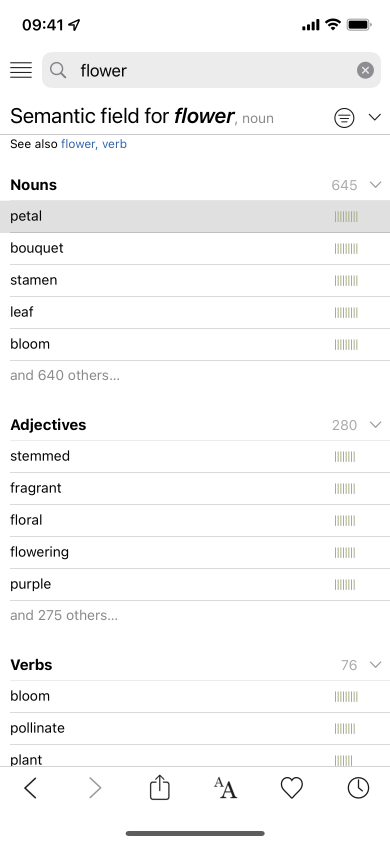Tap the magnifying glass search icon

pos(58,70)
